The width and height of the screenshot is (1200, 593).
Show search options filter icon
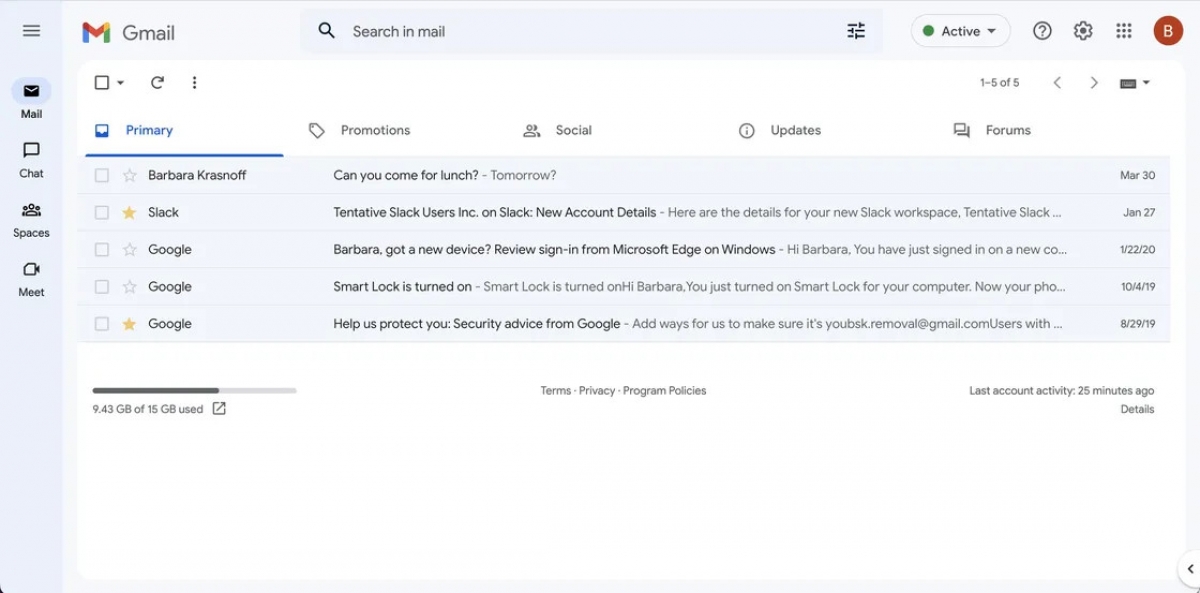pyautogui.click(x=856, y=31)
